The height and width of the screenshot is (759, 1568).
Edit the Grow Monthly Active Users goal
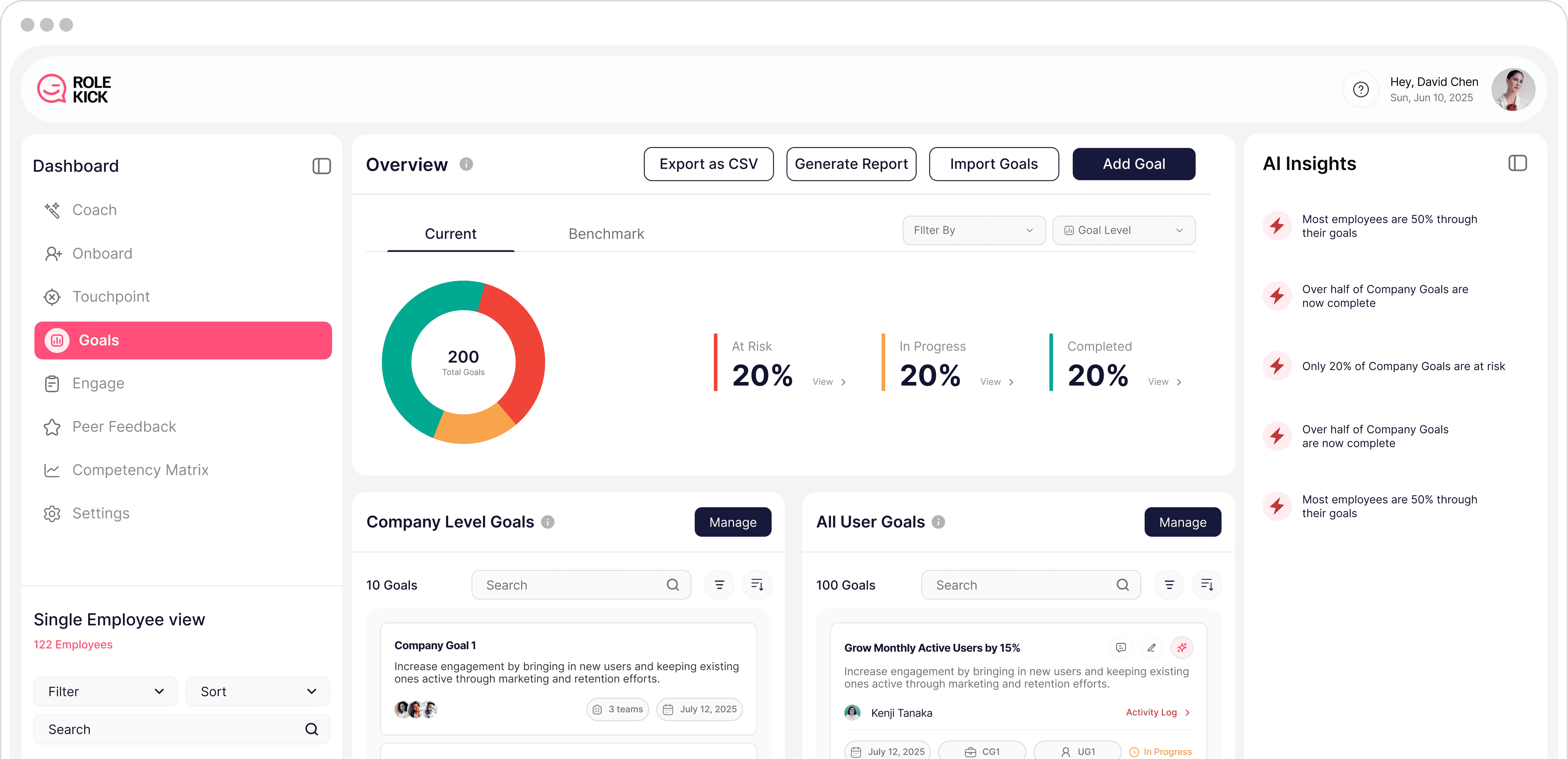(1151, 648)
